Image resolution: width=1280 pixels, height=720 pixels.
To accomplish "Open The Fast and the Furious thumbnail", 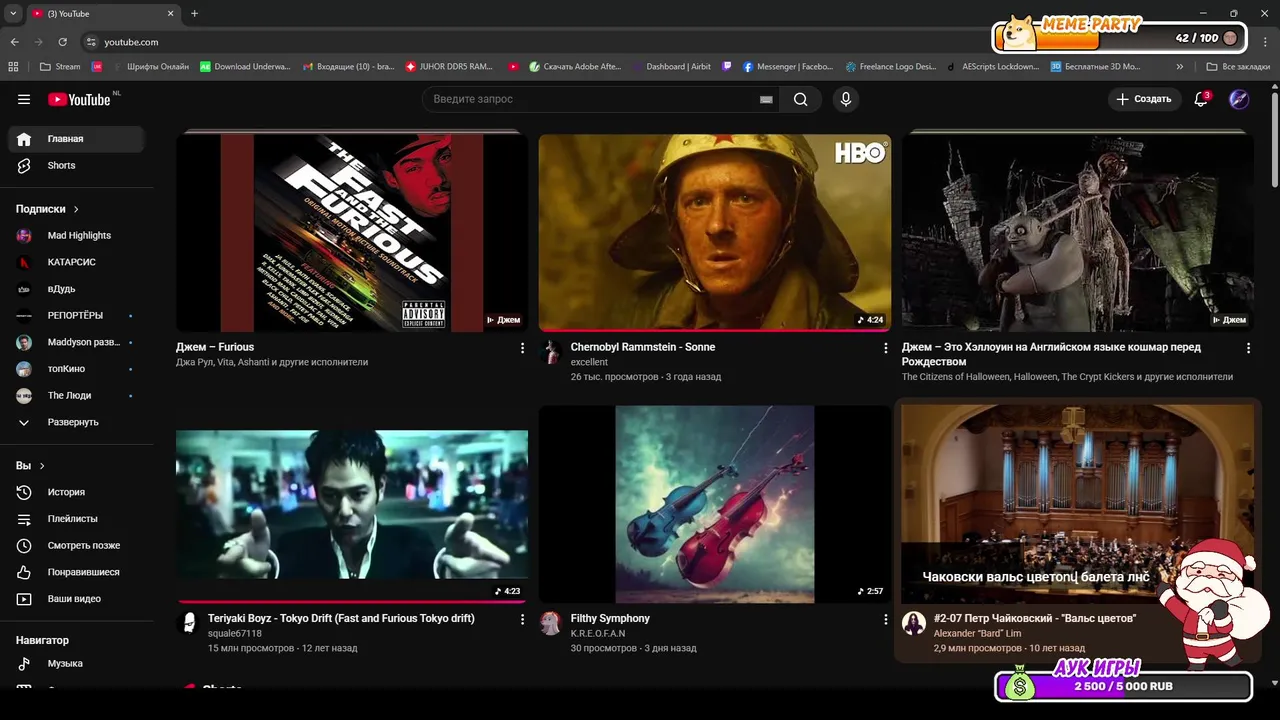I will (x=352, y=233).
